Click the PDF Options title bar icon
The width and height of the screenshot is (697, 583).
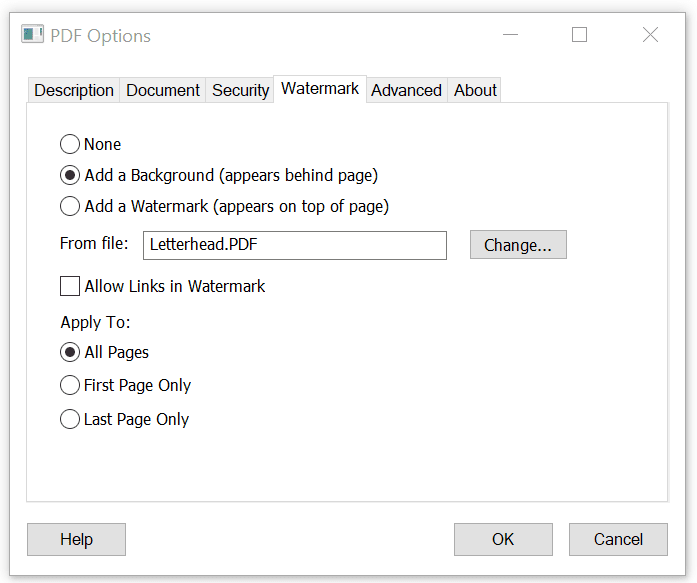pyautogui.click(x=33, y=35)
